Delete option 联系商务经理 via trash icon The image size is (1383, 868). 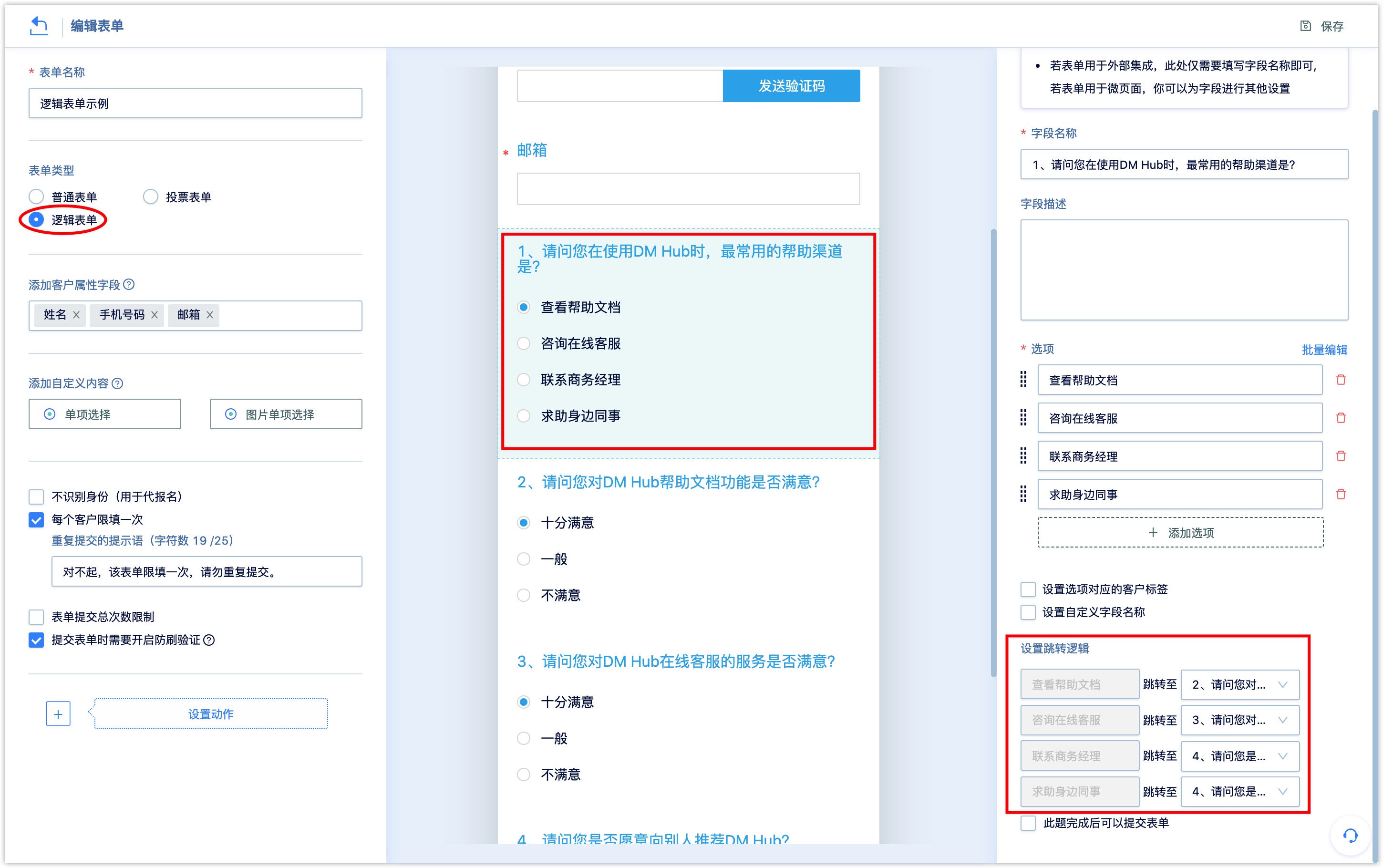[x=1341, y=456]
